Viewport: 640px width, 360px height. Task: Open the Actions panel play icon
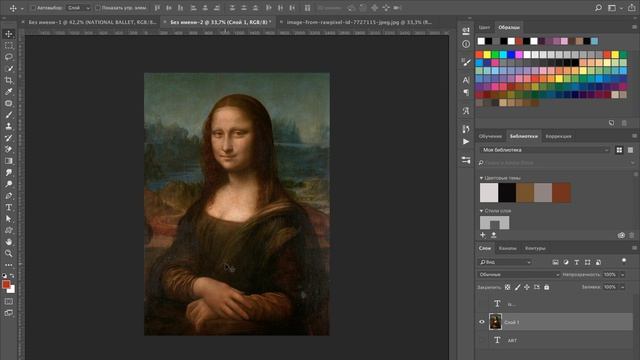(466, 142)
